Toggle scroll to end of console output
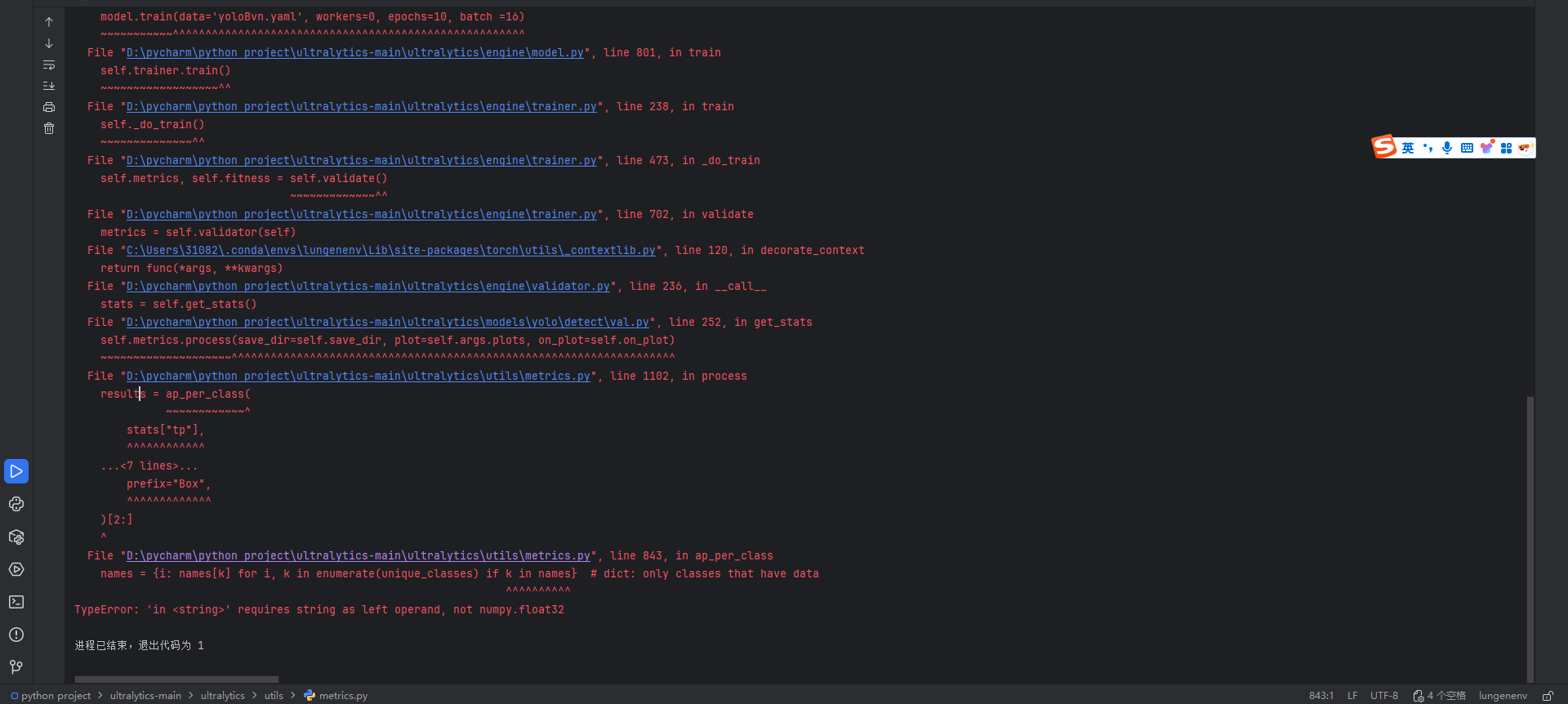This screenshot has height=704, width=1568. (x=49, y=86)
